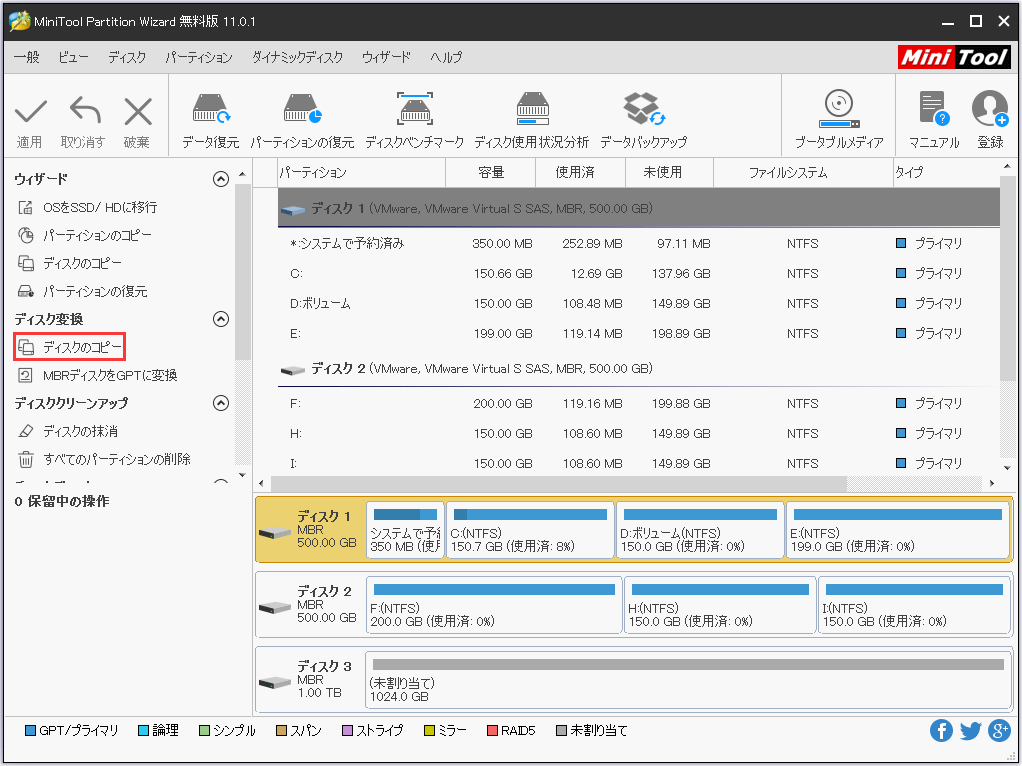Collapse the ディスク変換 section

pos(221,319)
